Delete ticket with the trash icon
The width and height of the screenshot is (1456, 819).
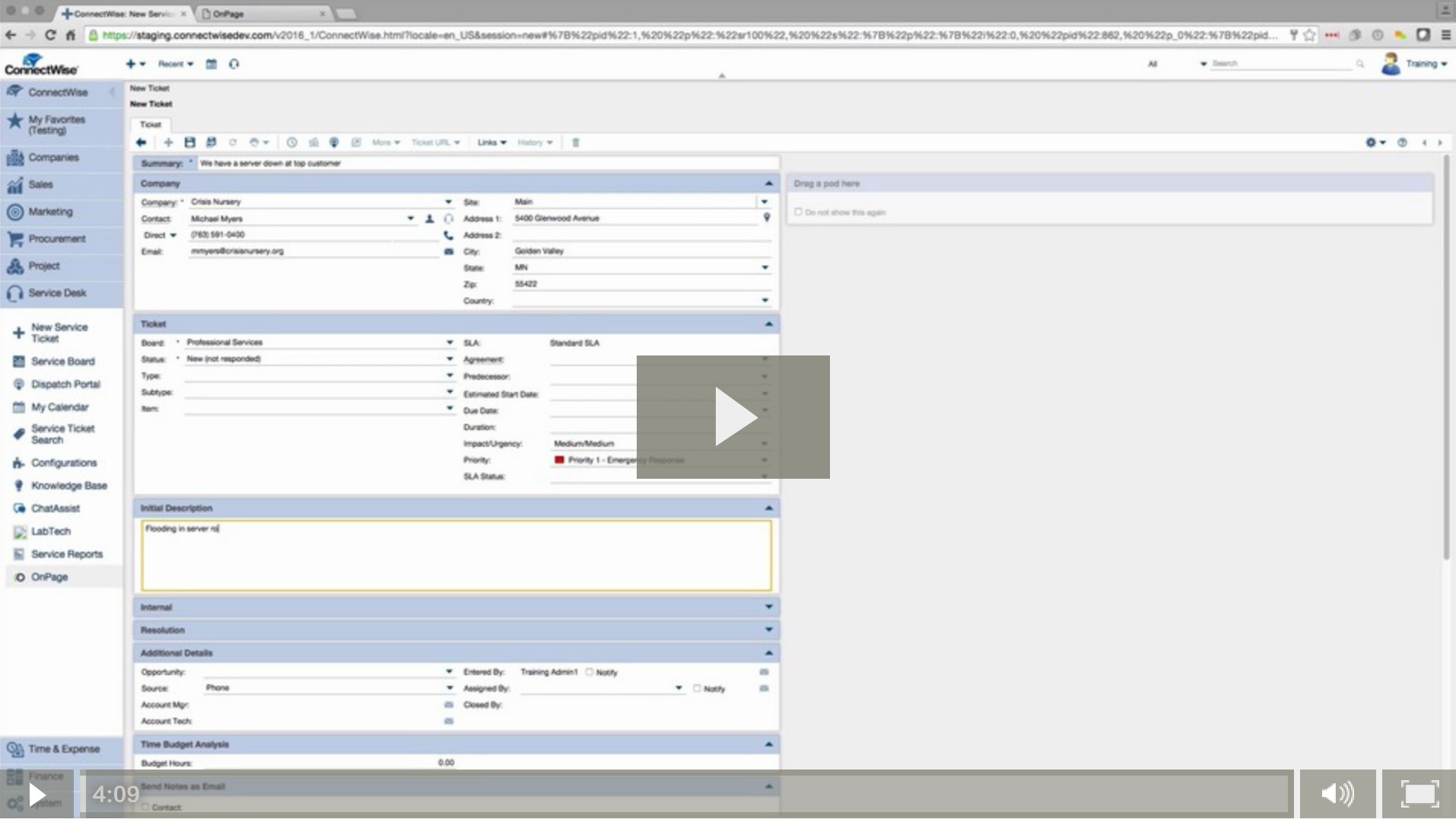[576, 142]
